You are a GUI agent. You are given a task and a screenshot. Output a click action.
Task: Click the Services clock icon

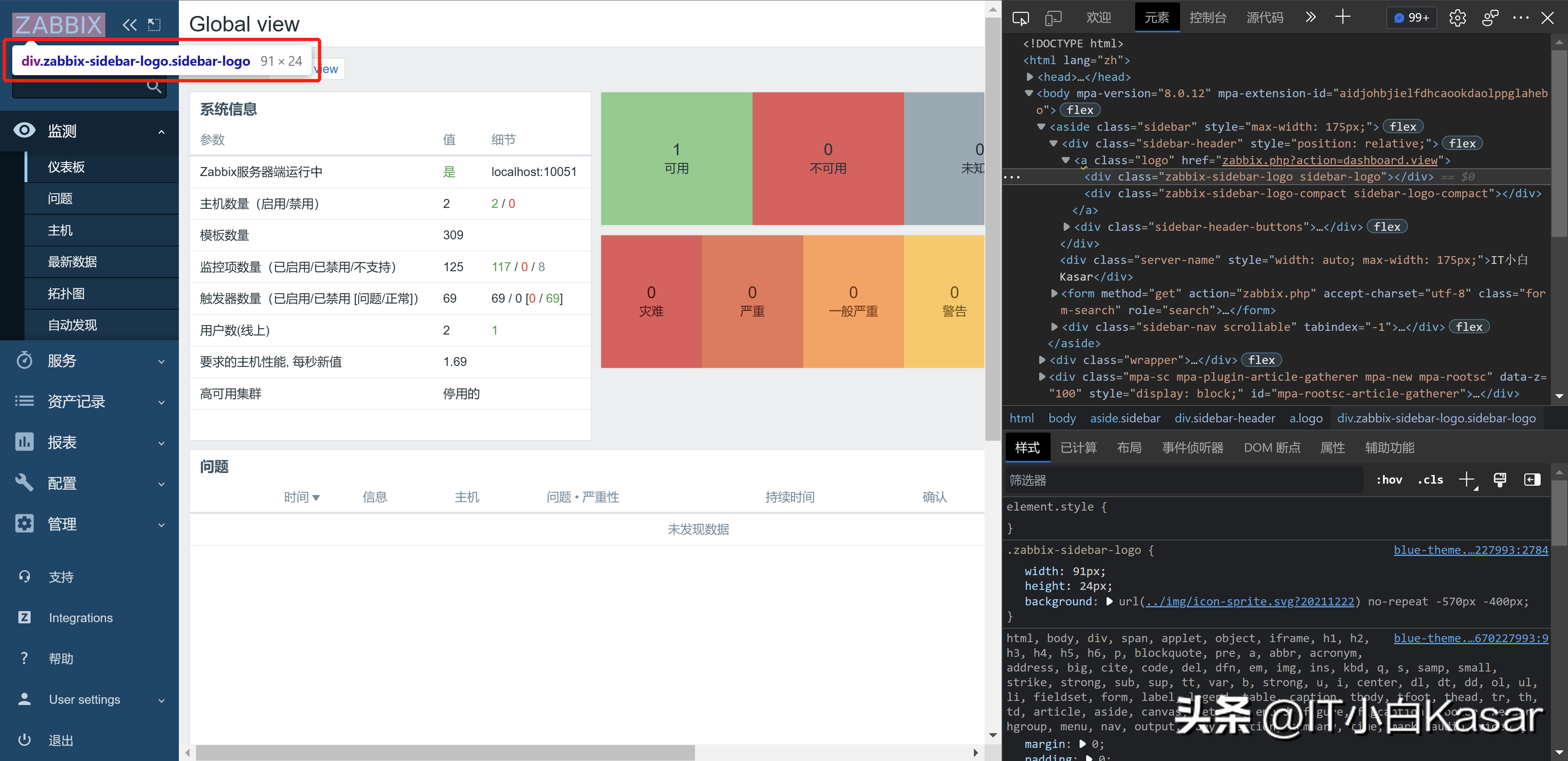click(24, 360)
